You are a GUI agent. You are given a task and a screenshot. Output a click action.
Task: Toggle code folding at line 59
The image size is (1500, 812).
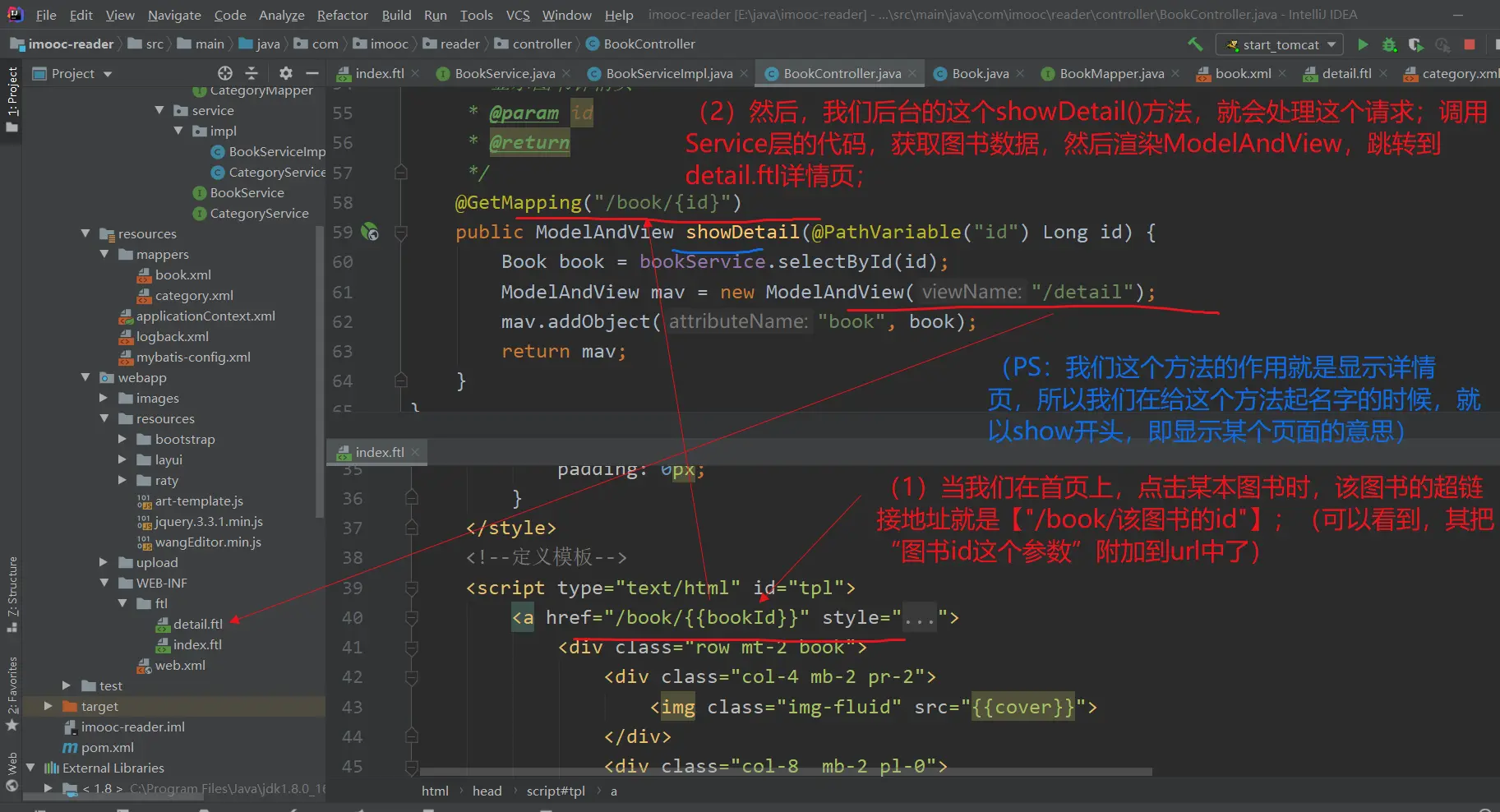point(401,233)
